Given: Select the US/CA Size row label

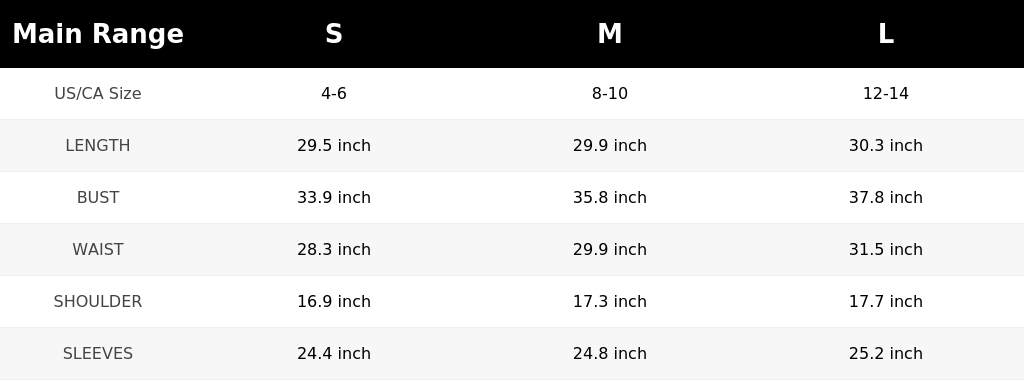Looking at the screenshot, I should point(98,93).
